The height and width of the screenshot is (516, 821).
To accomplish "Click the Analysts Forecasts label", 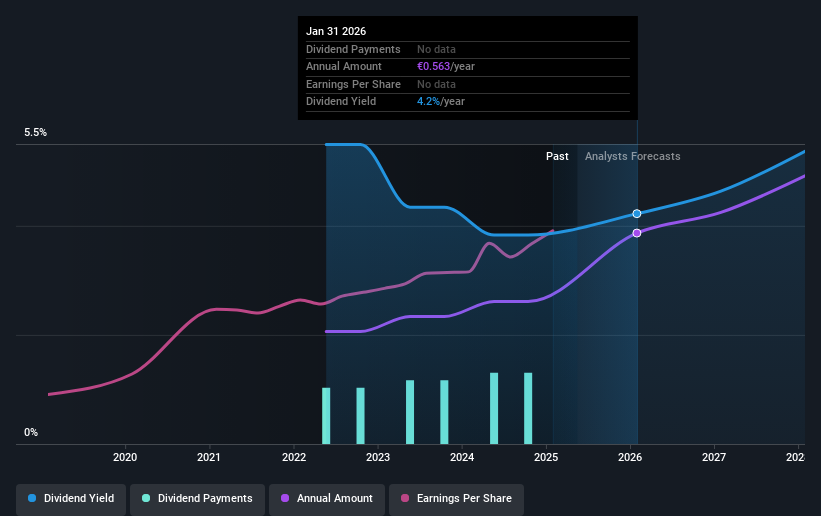I will tap(633, 157).
